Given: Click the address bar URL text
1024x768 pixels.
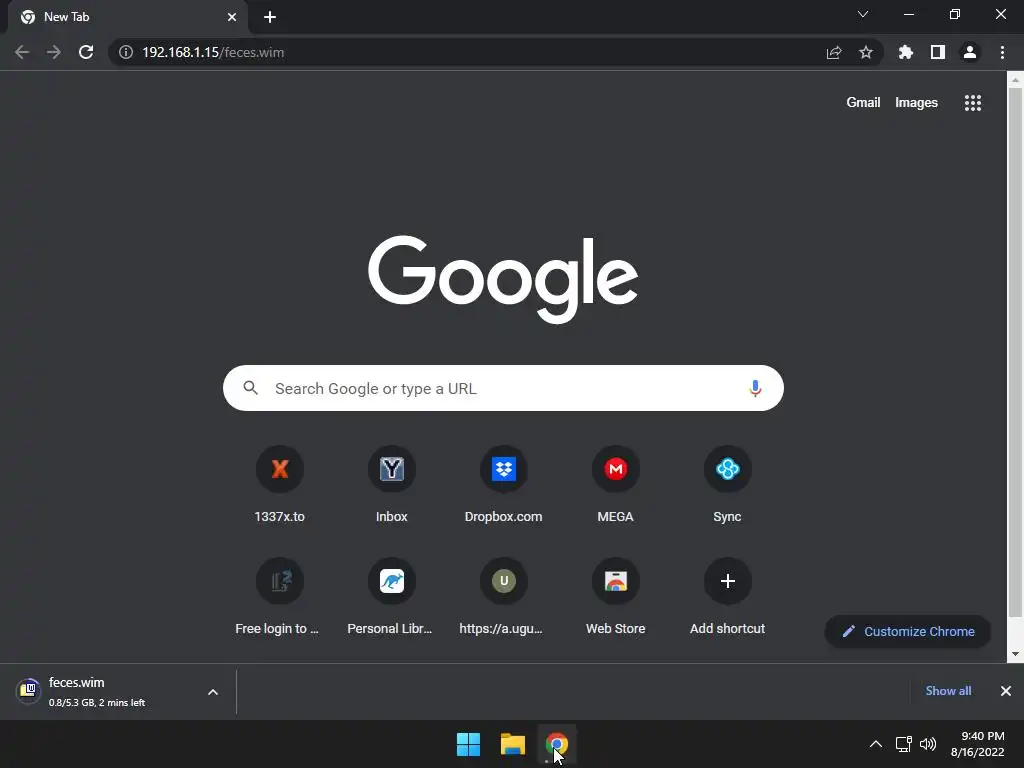Looking at the screenshot, I should (x=213, y=52).
